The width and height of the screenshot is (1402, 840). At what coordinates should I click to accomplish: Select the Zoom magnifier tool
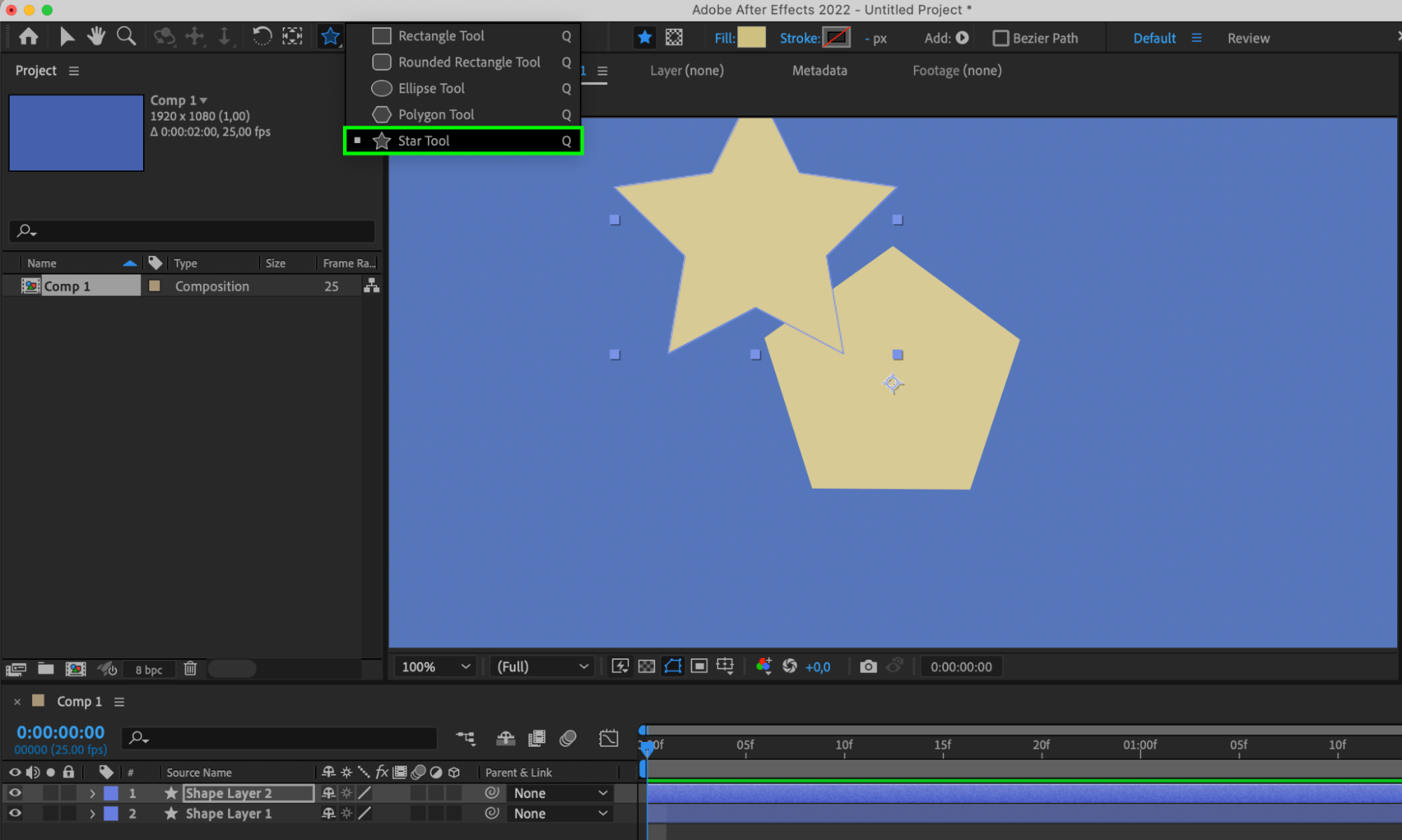click(x=126, y=36)
